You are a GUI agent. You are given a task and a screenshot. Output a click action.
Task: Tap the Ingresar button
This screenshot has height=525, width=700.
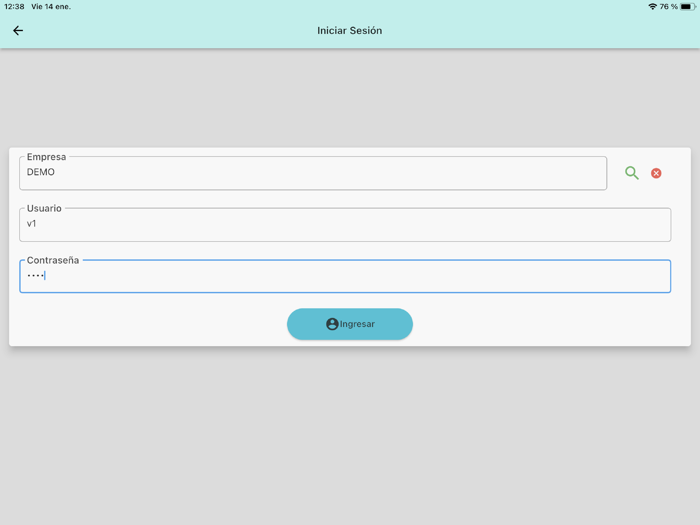tap(350, 324)
